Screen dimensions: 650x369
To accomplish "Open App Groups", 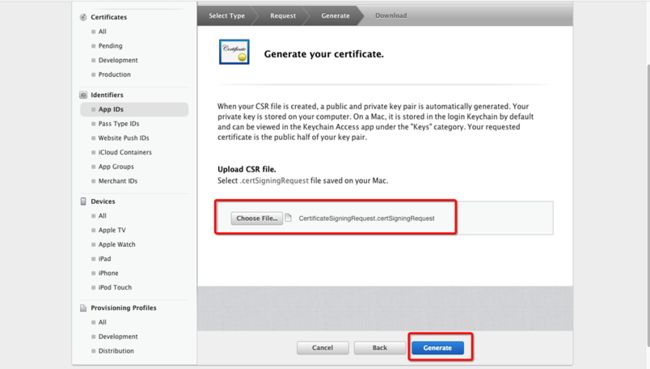I will point(116,167).
